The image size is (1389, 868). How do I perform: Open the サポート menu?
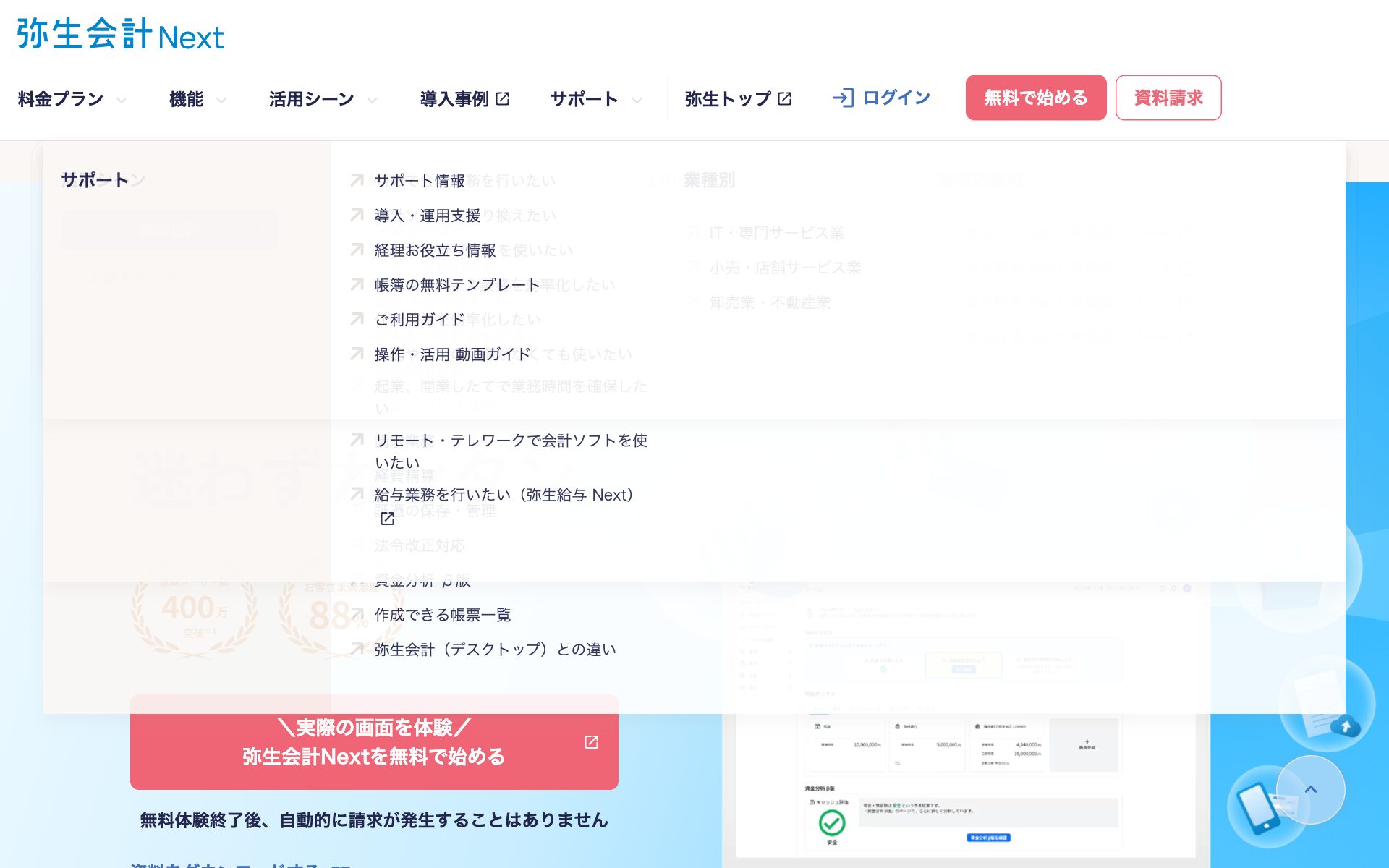coord(585,98)
